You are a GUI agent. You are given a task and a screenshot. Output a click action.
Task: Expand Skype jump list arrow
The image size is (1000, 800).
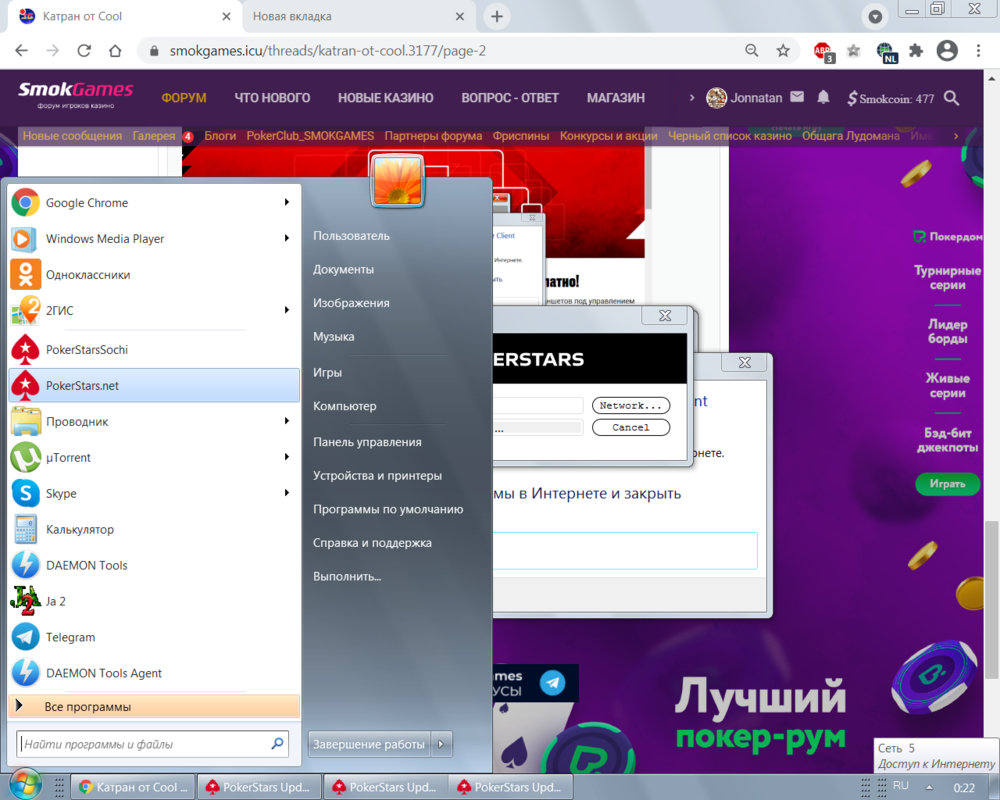[287, 493]
